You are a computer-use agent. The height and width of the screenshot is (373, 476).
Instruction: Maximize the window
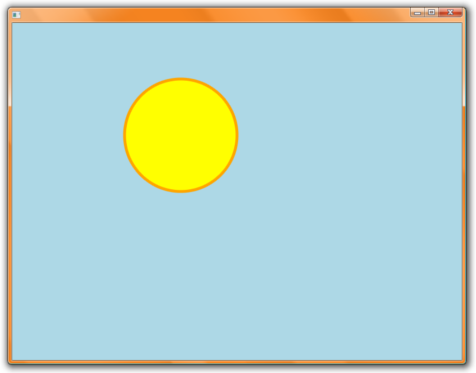click(x=431, y=12)
